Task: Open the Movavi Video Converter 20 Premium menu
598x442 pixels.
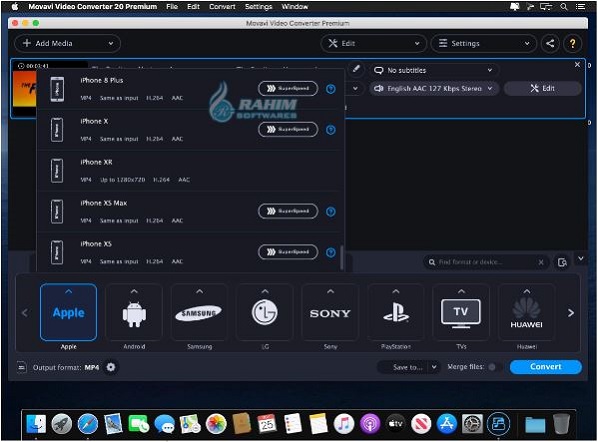Action: 93,6
